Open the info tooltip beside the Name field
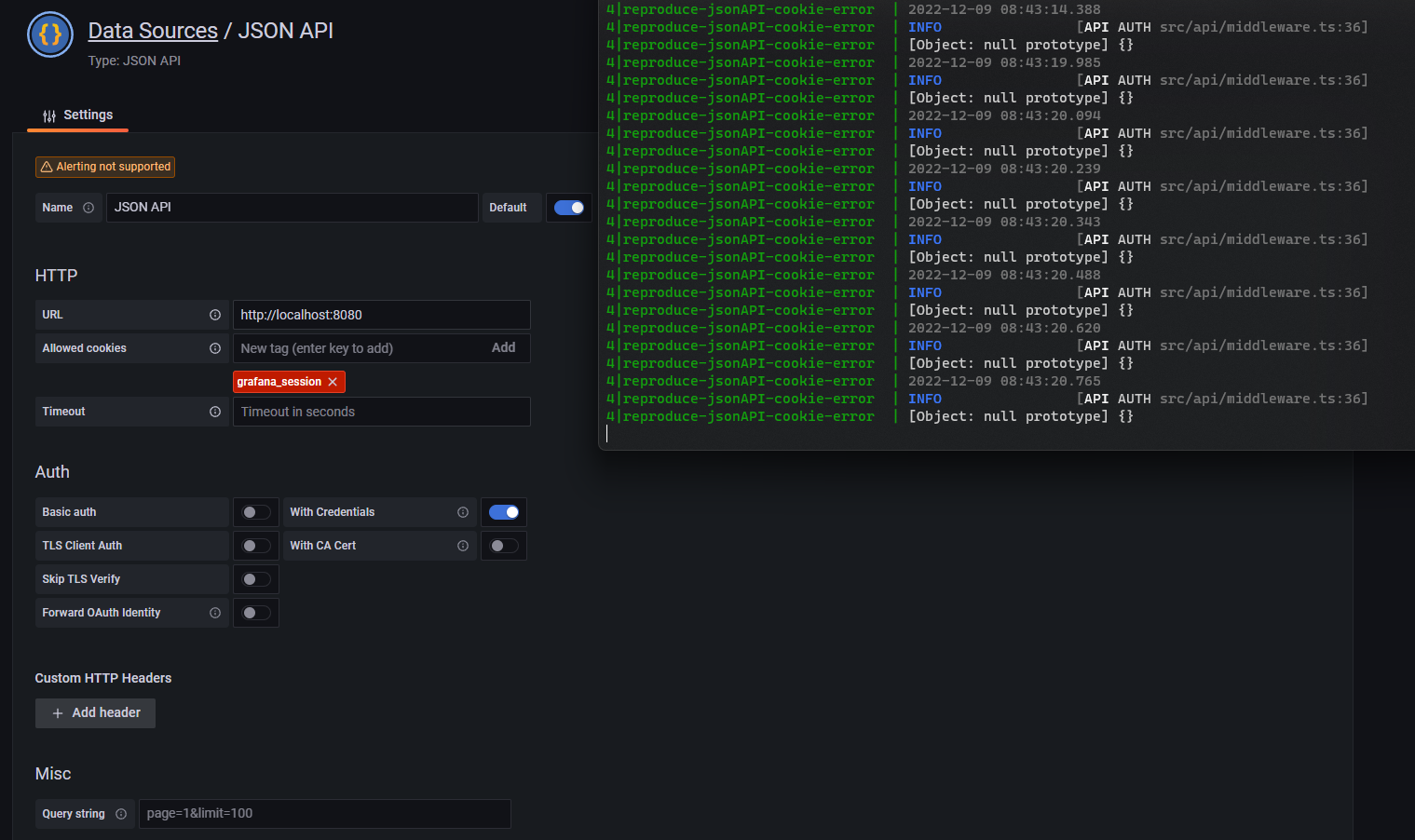 88,208
